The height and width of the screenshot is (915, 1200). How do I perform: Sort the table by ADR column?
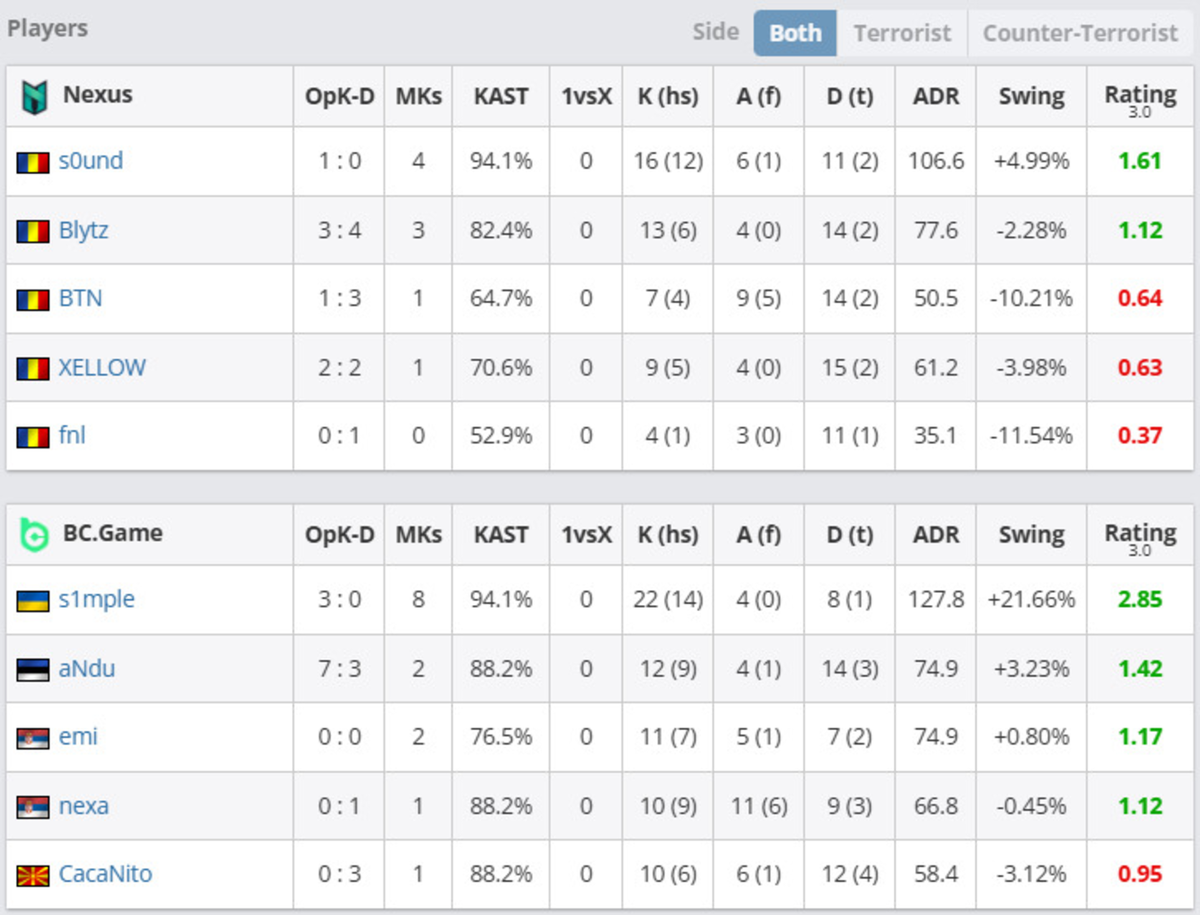[x=934, y=95]
